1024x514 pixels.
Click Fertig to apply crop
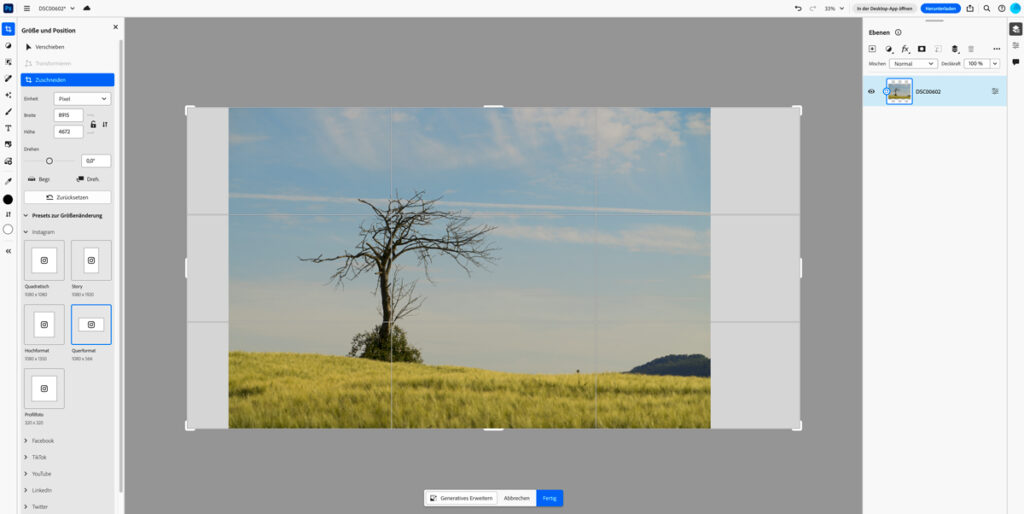[x=549, y=498]
